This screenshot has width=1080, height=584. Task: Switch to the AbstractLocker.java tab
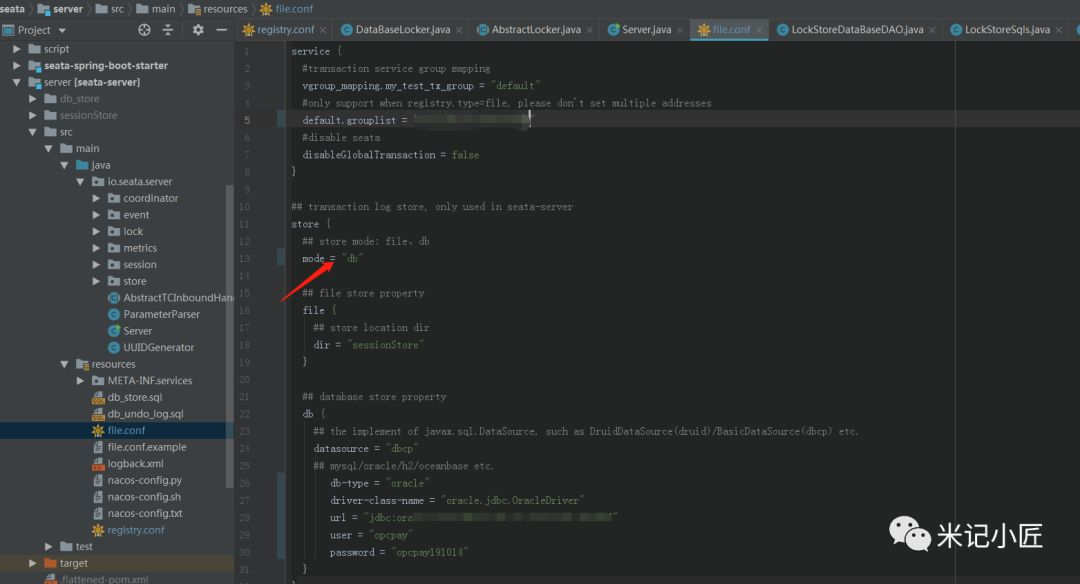pos(536,30)
